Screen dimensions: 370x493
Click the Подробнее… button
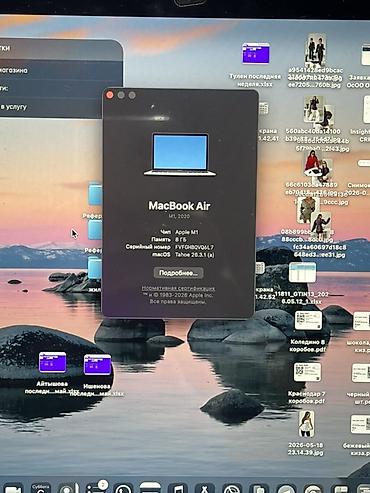(178, 273)
